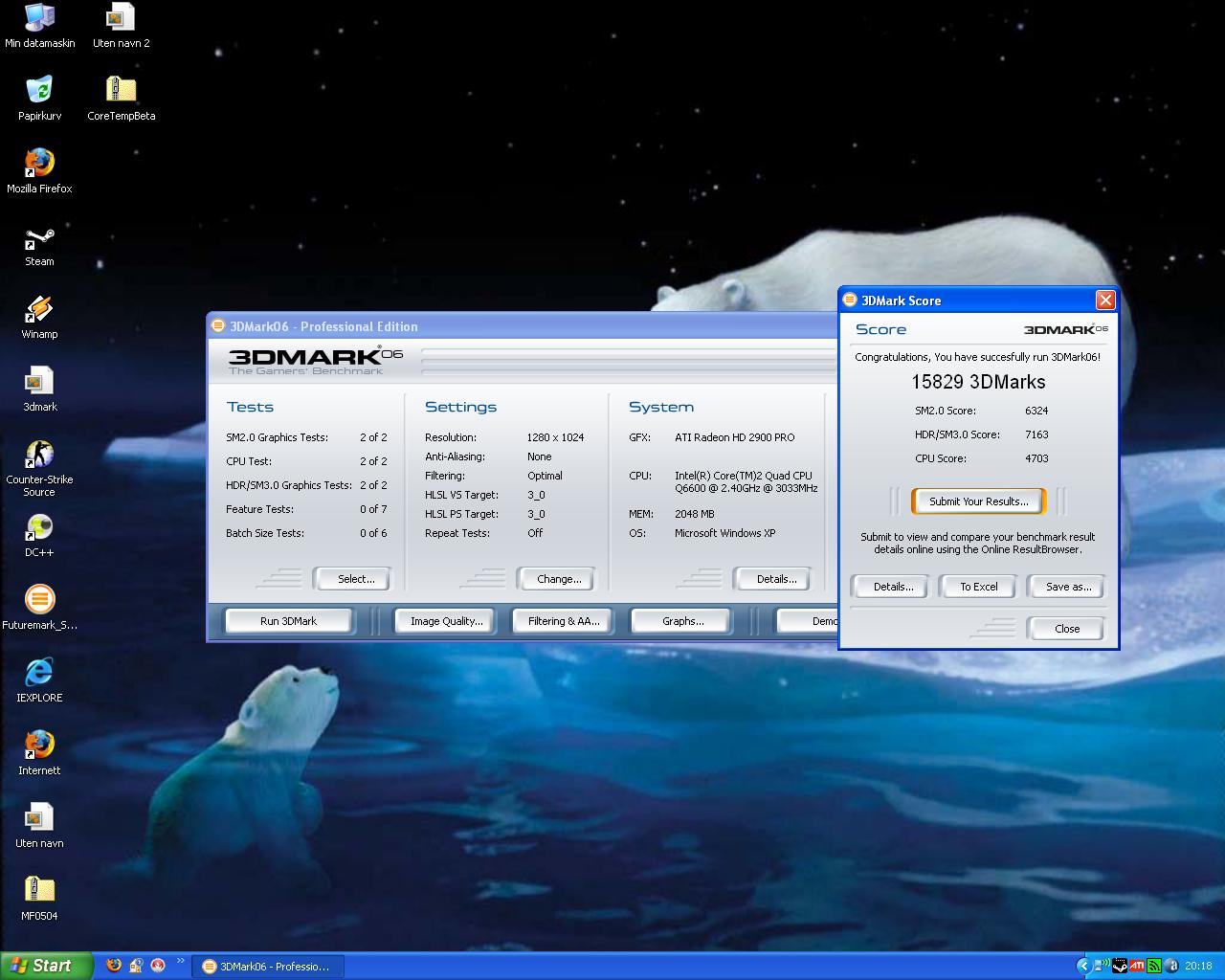Open the Min datamaskin desktop icon
Screen dimensions: 1225x980
[39, 26]
